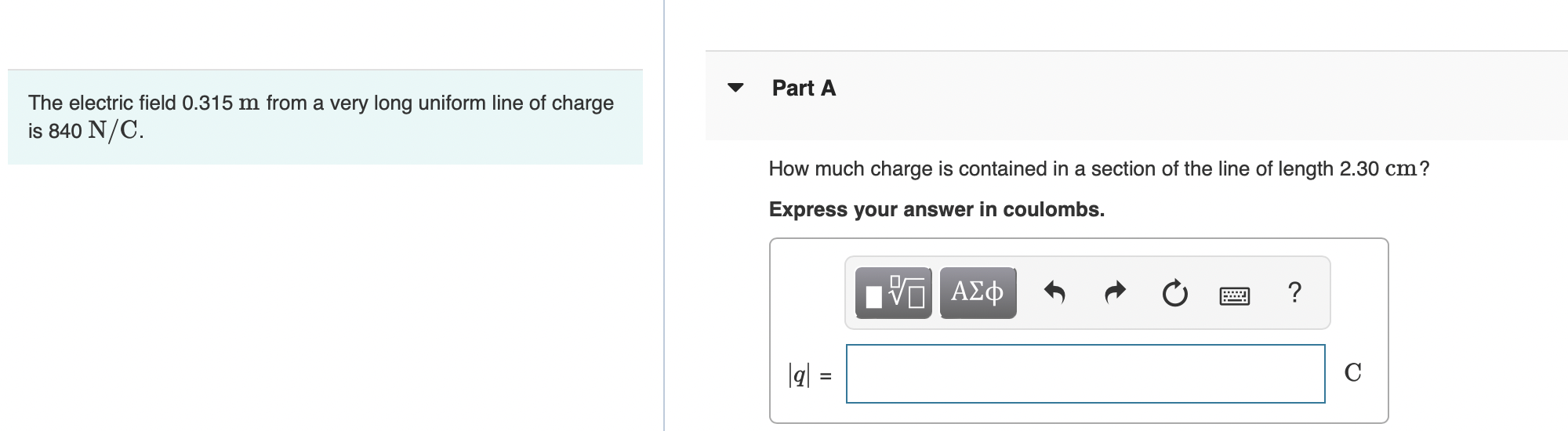This screenshot has width=1568, height=431.
Task: Click the undo arrow icon
Action: click(x=1054, y=293)
